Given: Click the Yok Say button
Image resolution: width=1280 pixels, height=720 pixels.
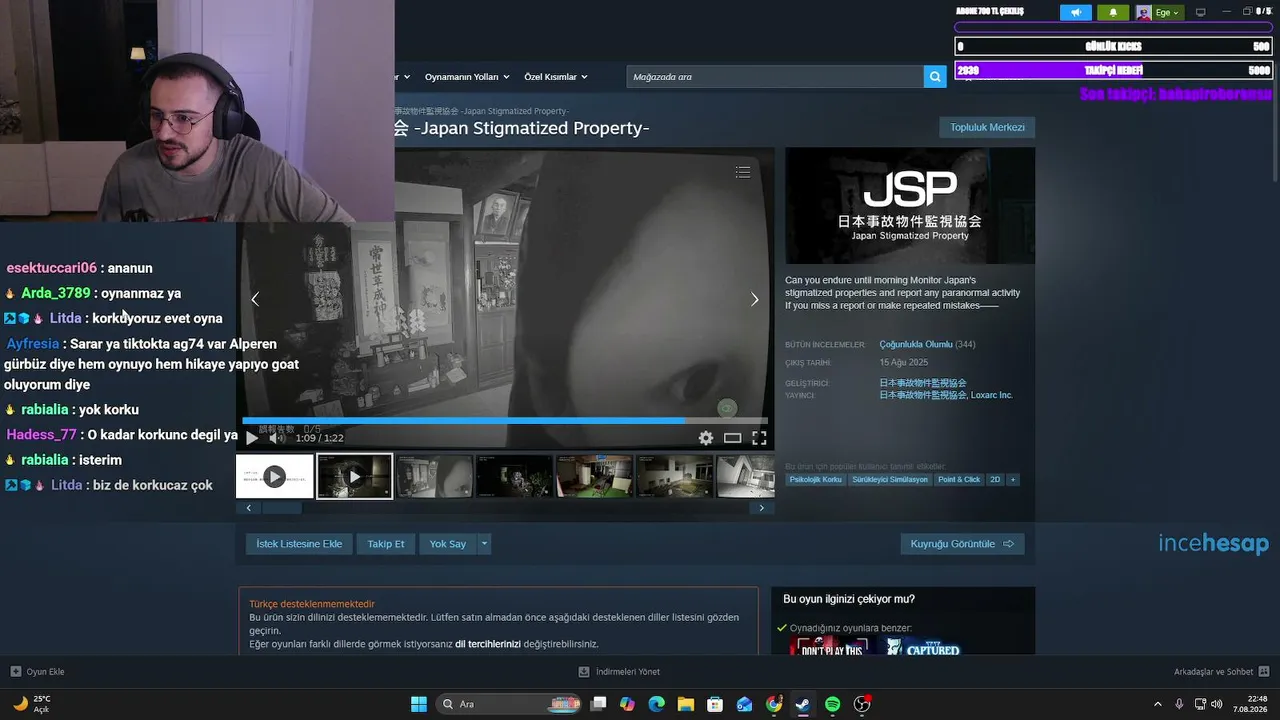Looking at the screenshot, I should [448, 544].
